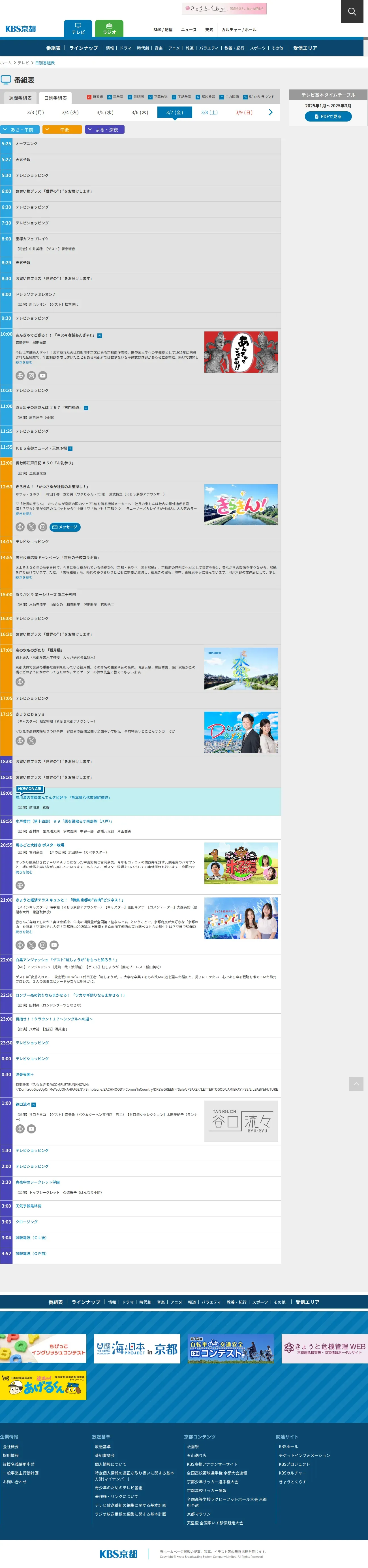The width and height of the screenshot is (368, 1568).
Task: Open YouTube icon for あんぎゃでござる
Action: pyautogui.click(x=42, y=376)
